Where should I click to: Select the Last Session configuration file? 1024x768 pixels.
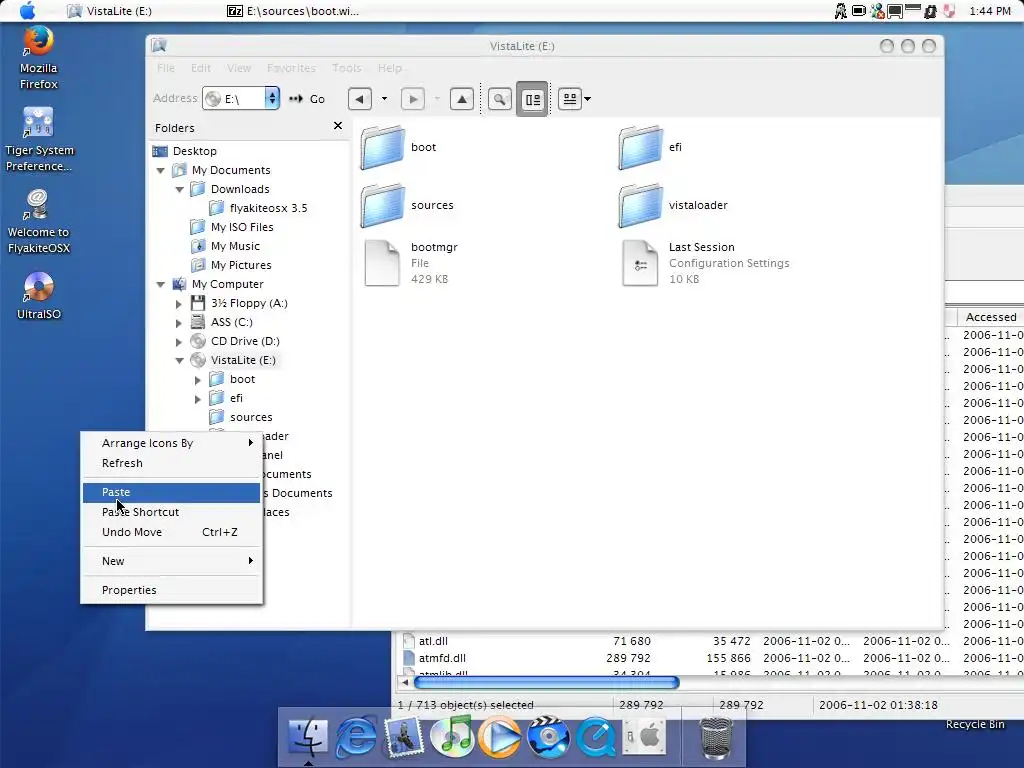pyautogui.click(x=705, y=263)
